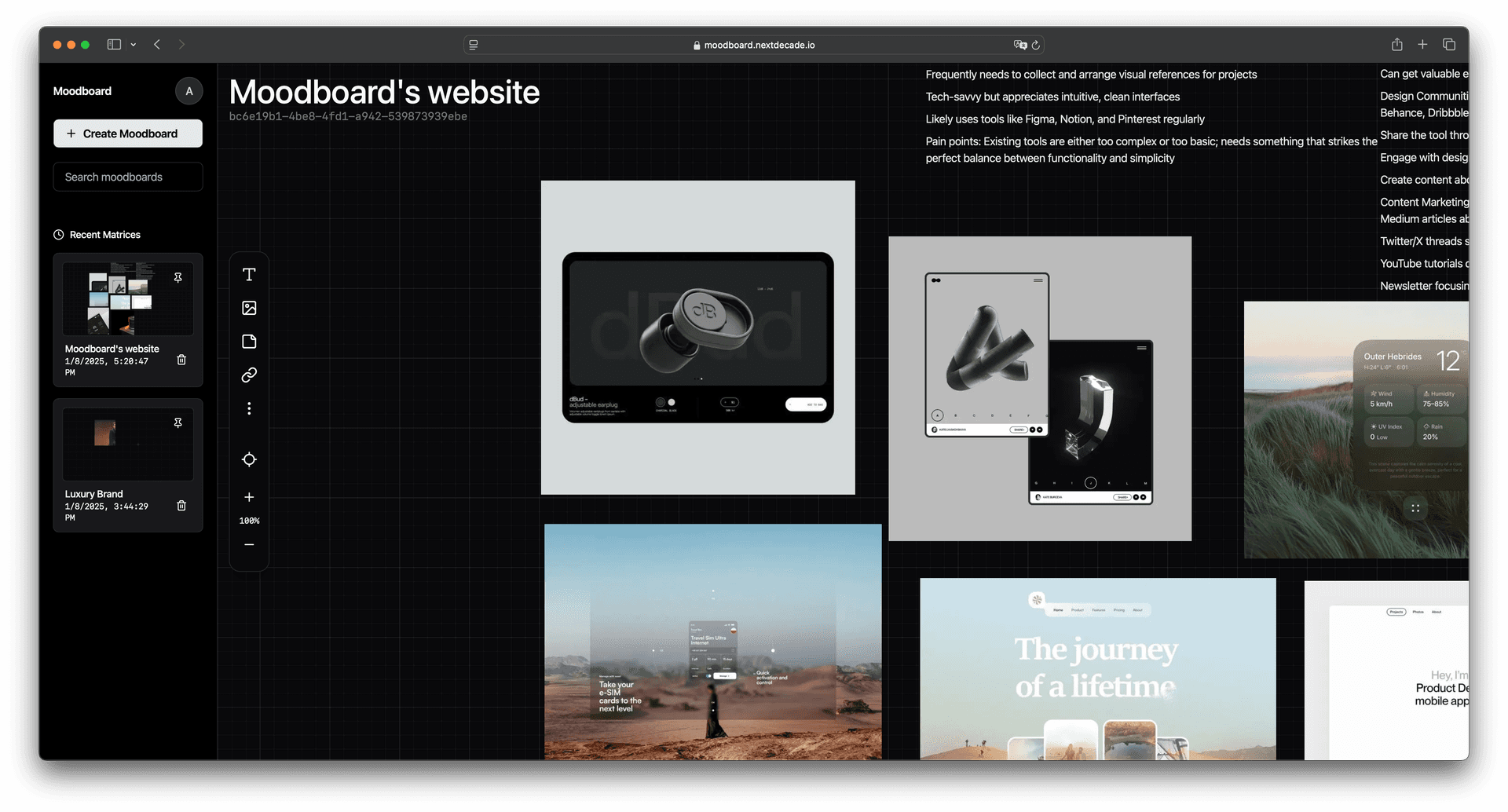Show the Safari tab overview

(1449, 45)
